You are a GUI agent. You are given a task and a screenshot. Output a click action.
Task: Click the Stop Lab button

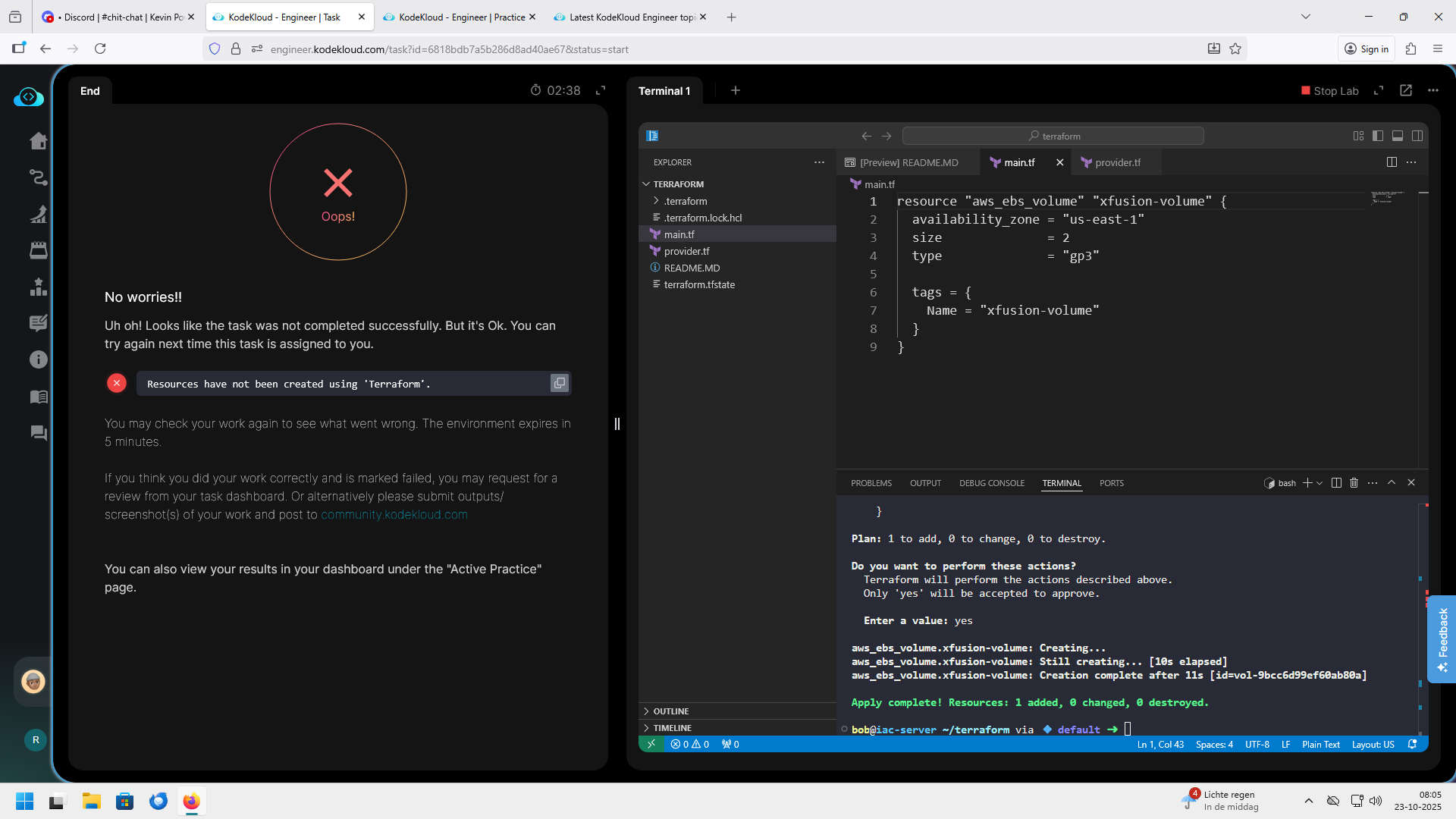[x=1329, y=90]
